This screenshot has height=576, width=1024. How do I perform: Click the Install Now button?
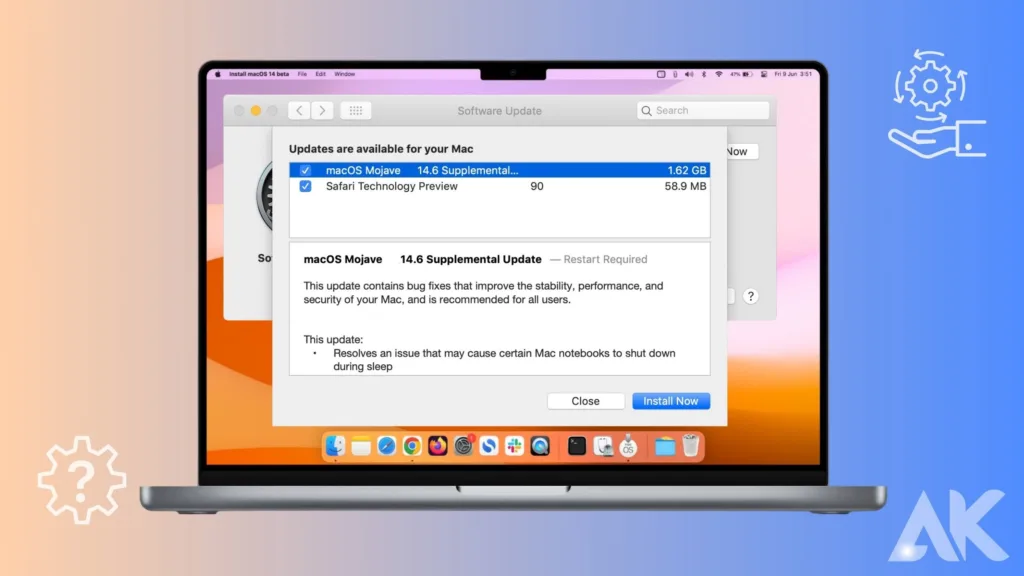tap(671, 401)
